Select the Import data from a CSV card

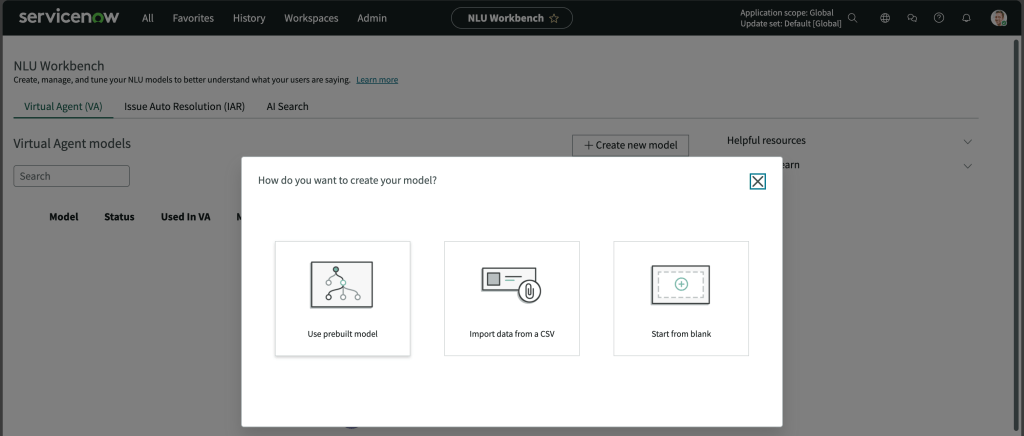(x=511, y=298)
